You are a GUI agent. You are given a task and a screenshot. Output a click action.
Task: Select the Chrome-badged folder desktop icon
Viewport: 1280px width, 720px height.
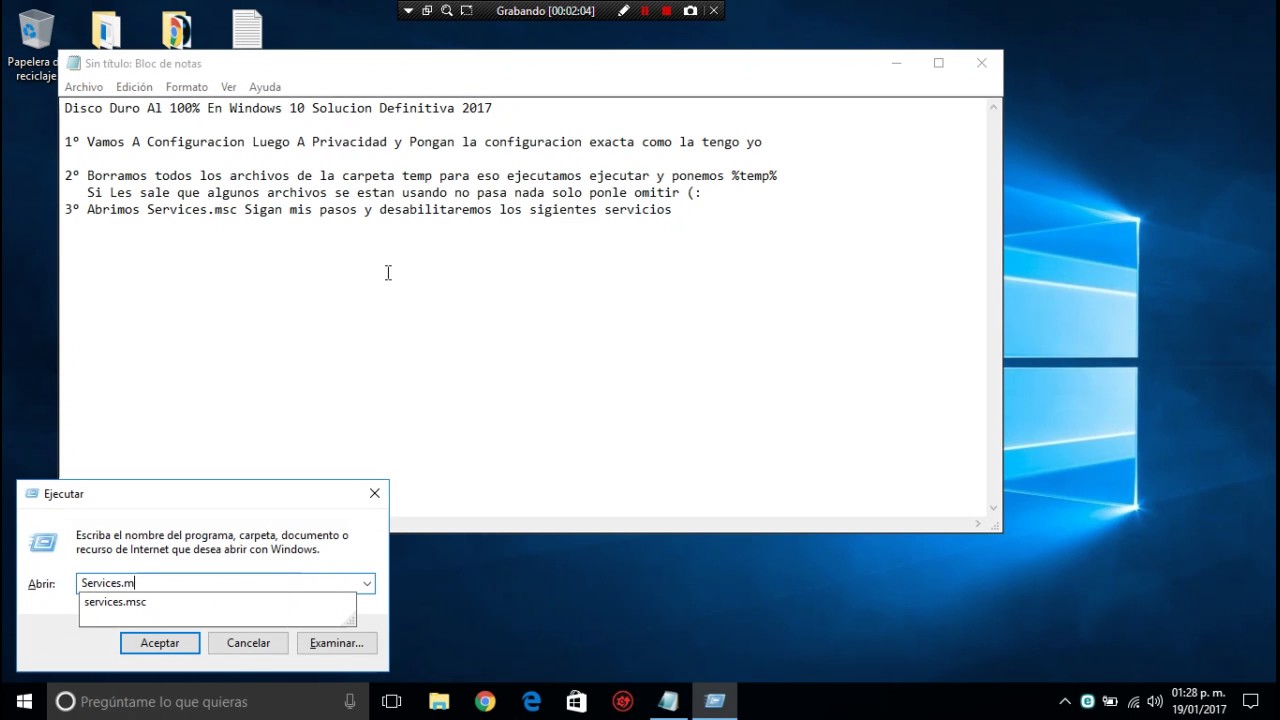(x=176, y=29)
